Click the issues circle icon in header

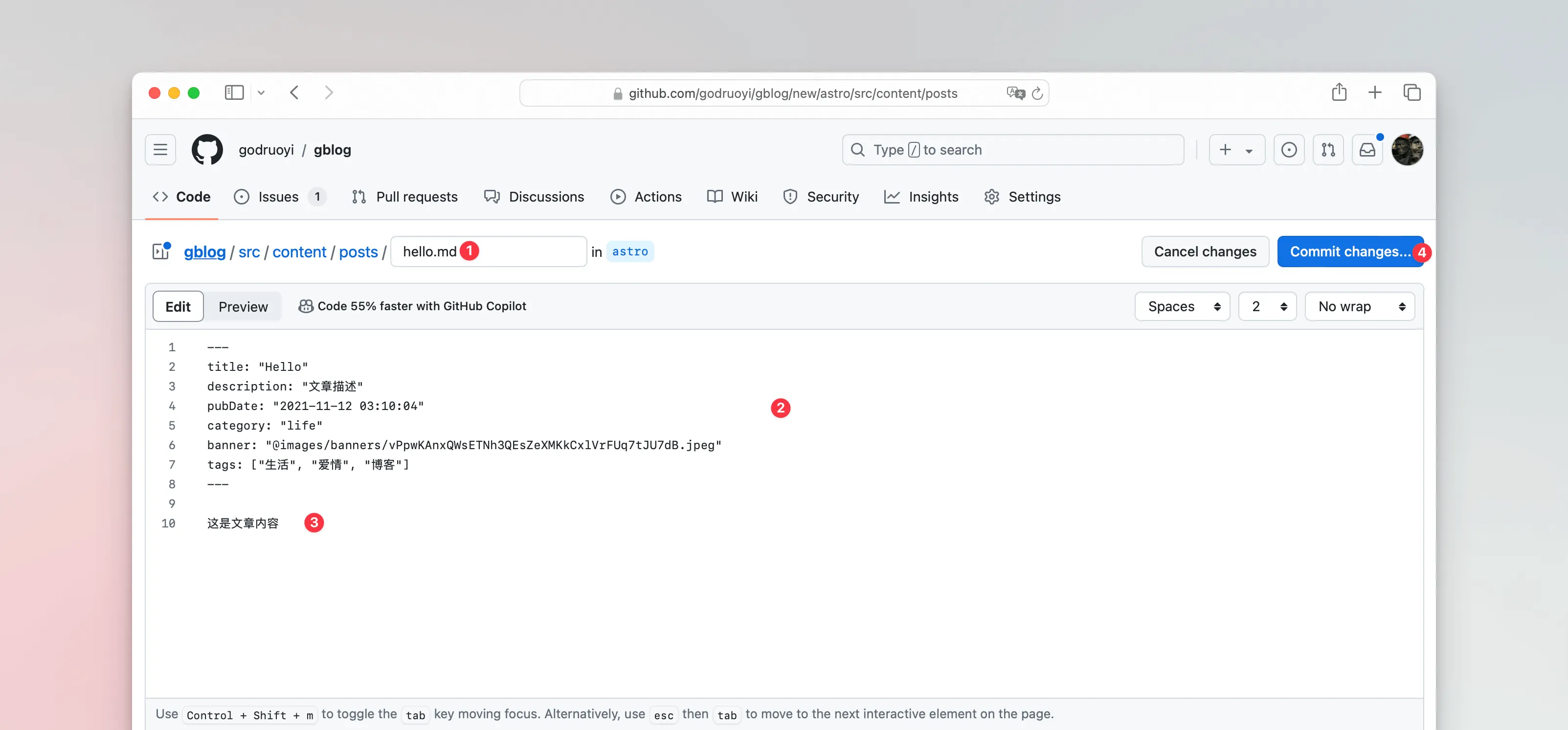(1289, 150)
